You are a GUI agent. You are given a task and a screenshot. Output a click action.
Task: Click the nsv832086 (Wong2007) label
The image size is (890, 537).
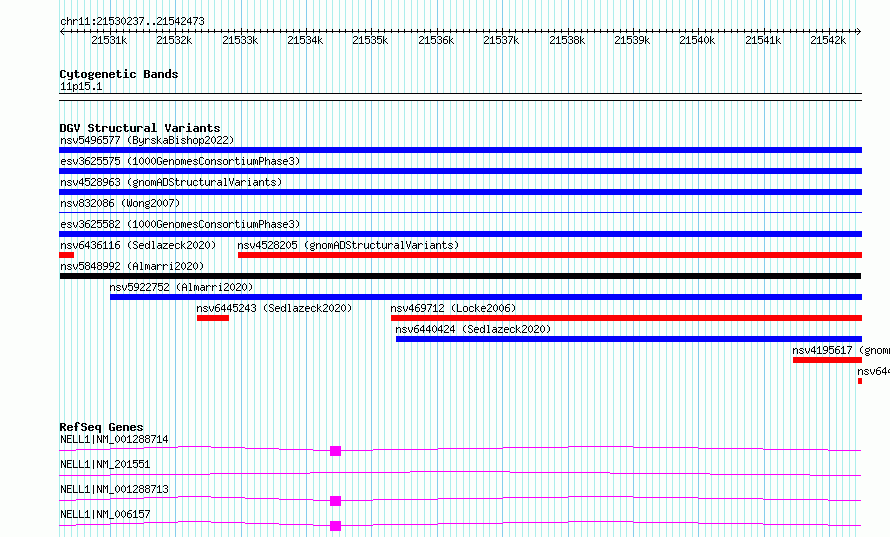point(120,203)
